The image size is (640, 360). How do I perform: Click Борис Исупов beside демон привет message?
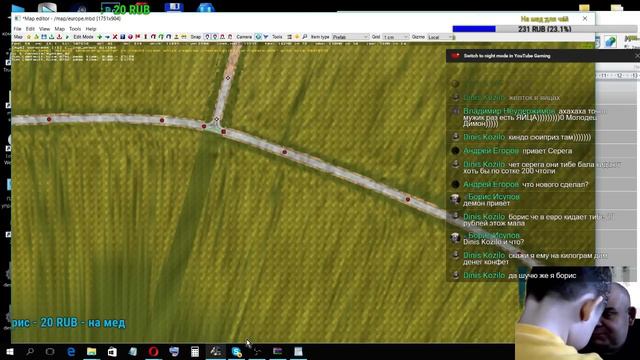click(493, 197)
